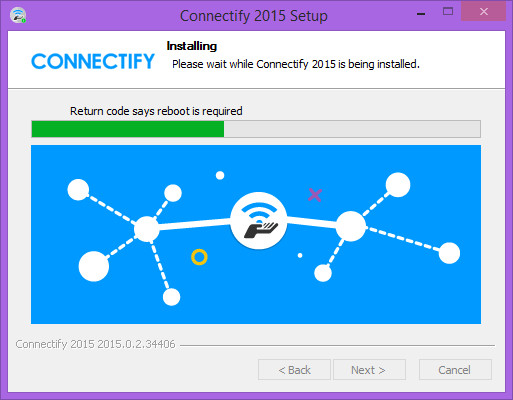Click the large white node right of center

pyautogui.click(x=351, y=226)
